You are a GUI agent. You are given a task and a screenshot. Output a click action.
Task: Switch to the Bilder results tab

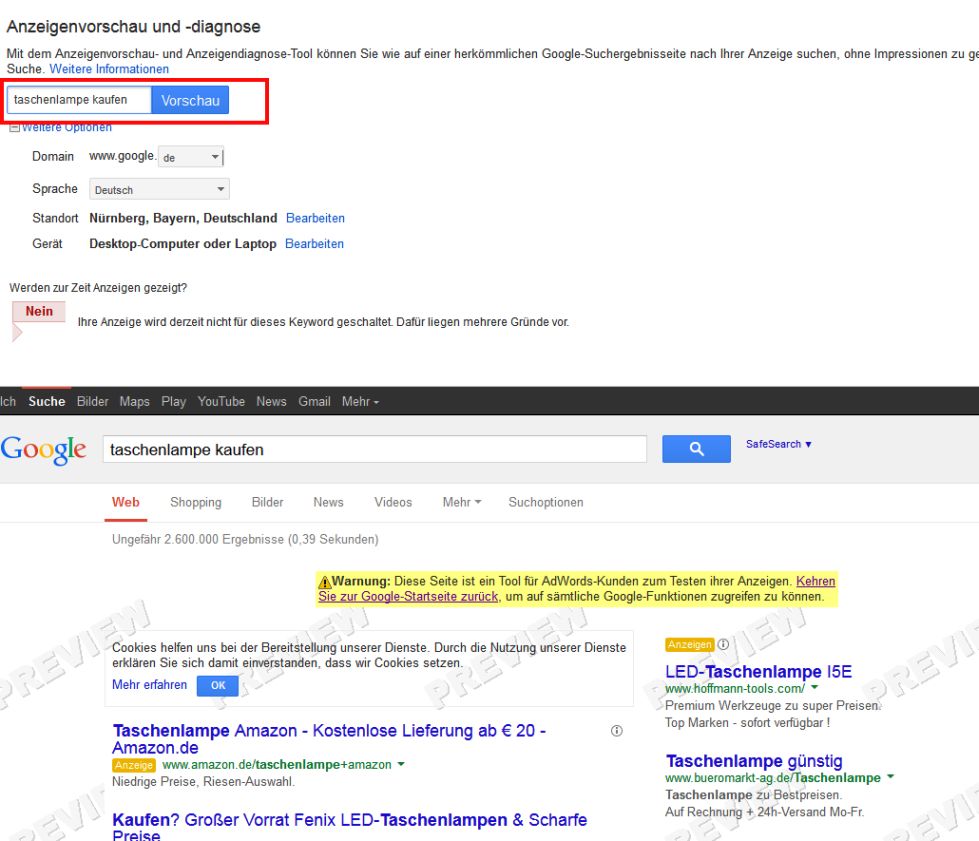tap(267, 502)
